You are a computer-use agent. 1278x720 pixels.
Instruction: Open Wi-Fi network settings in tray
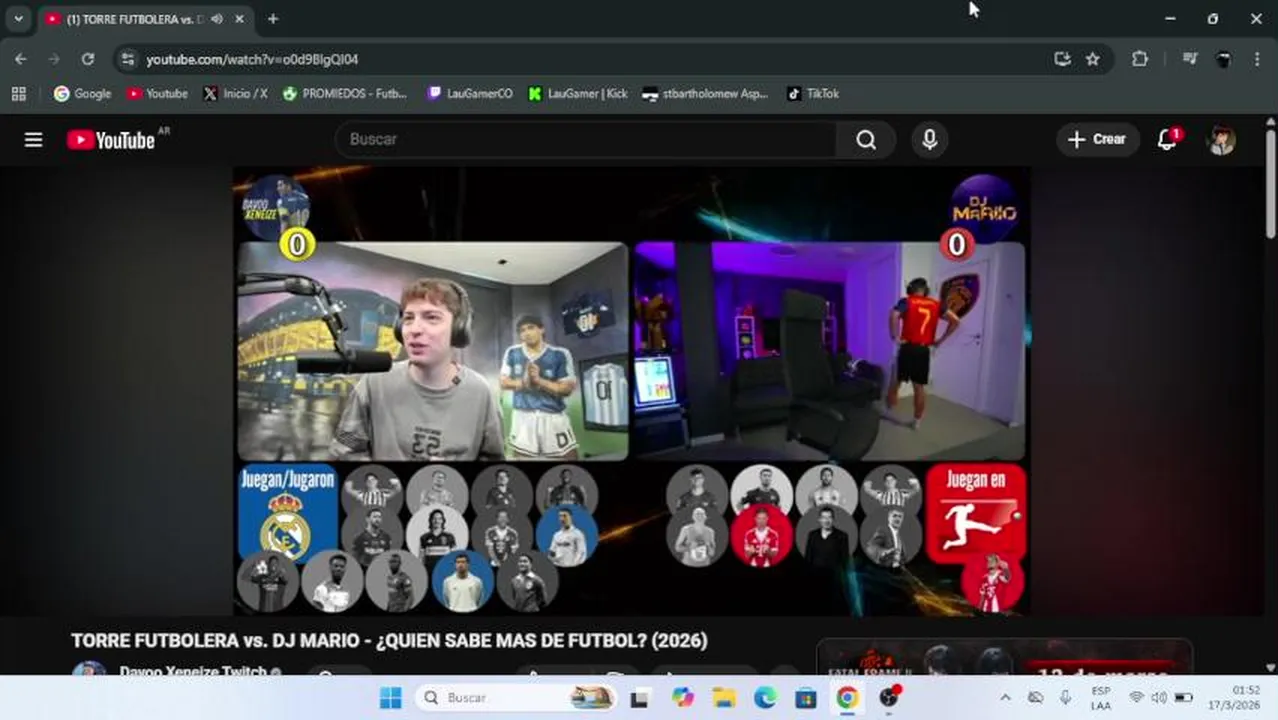pyautogui.click(x=1137, y=698)
